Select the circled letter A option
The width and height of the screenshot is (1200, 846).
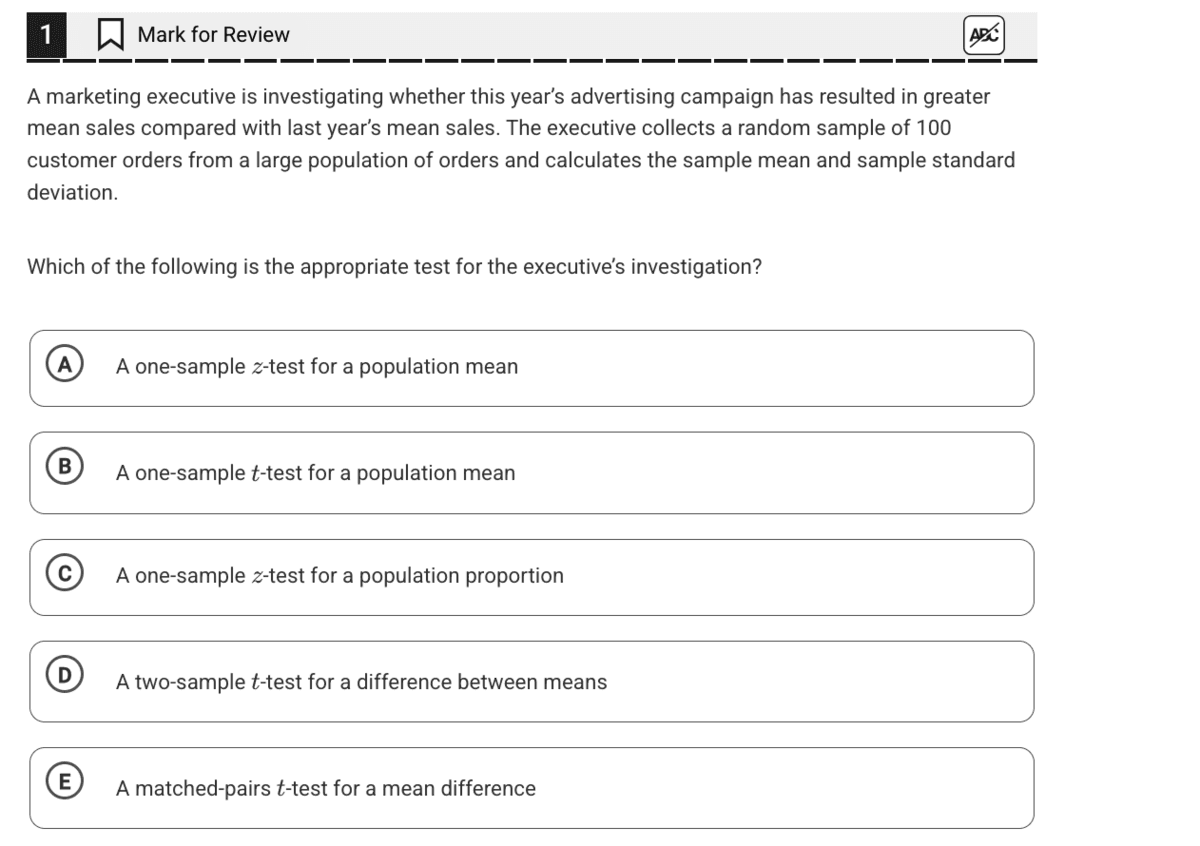pos(64,365)
